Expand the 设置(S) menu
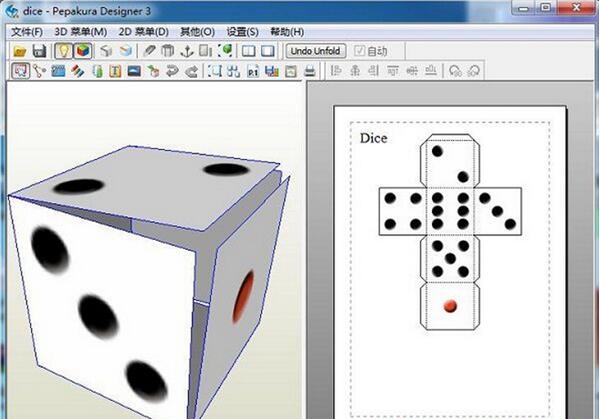This screenshot has height=419, width=600. tap(242, 31)
